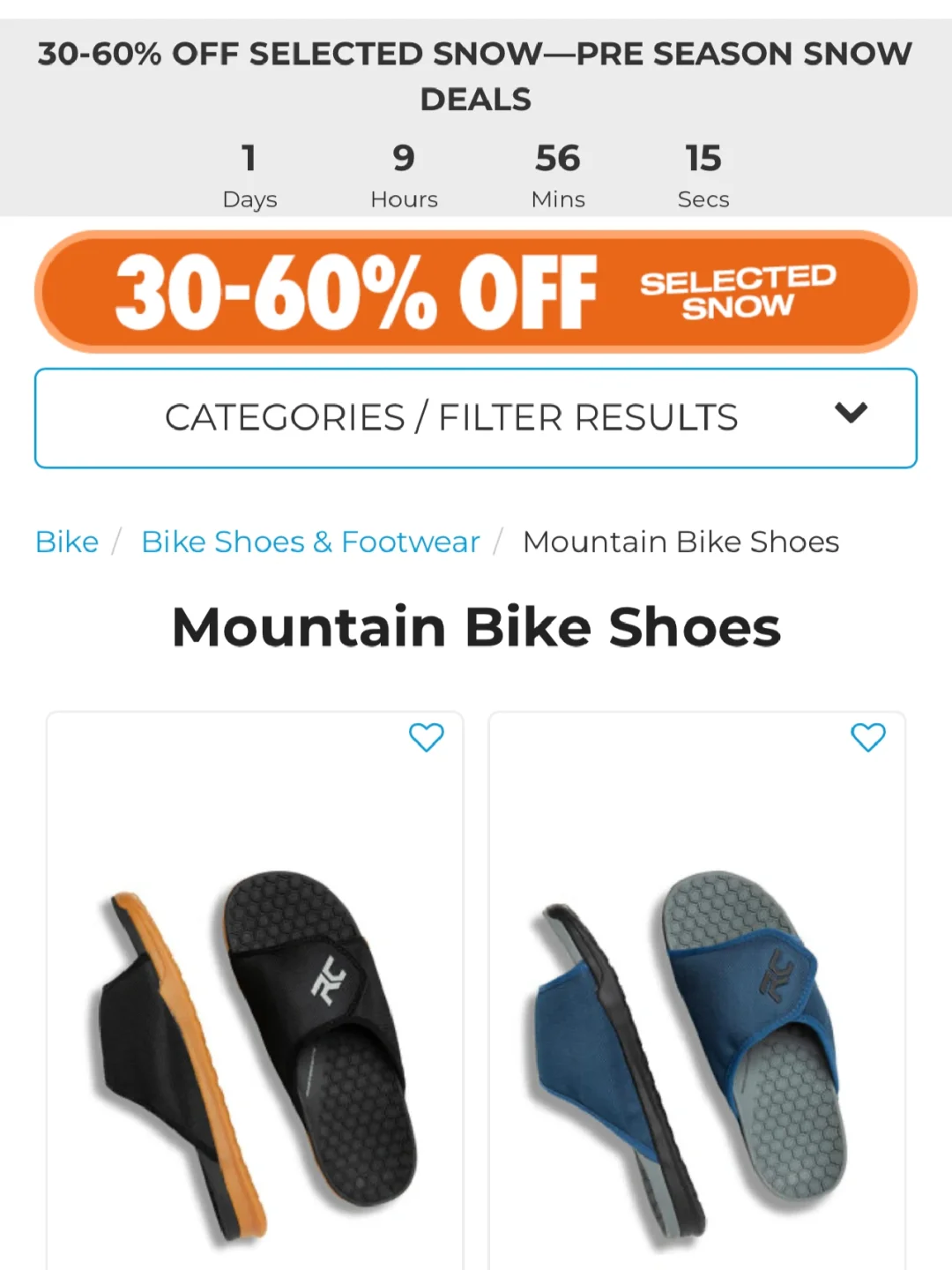This screenshot has height=1270, width=952.
Task: Open the Pre Season Snow Deals promo headline
Action: (475, 76)
